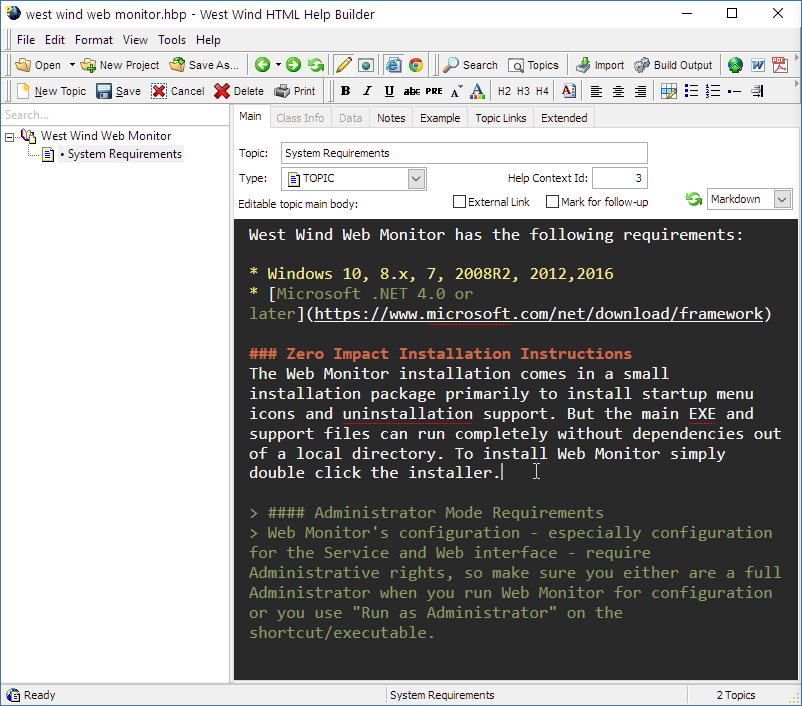Switch to the Extended tab
Viewport: 802px width, 706px height.
point(564,118)
